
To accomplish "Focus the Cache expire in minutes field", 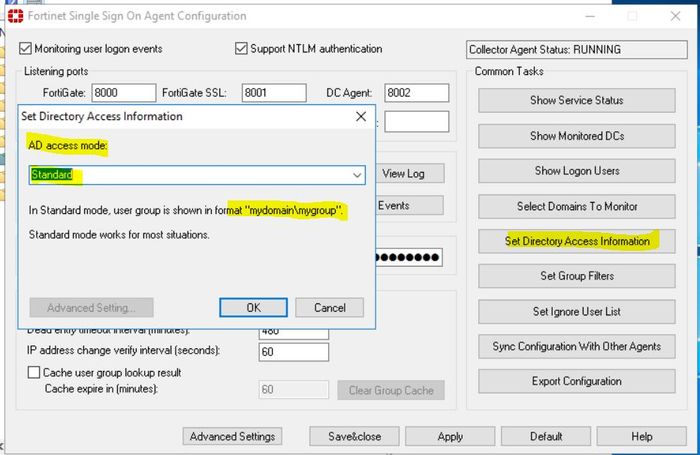I will [294, 389].
